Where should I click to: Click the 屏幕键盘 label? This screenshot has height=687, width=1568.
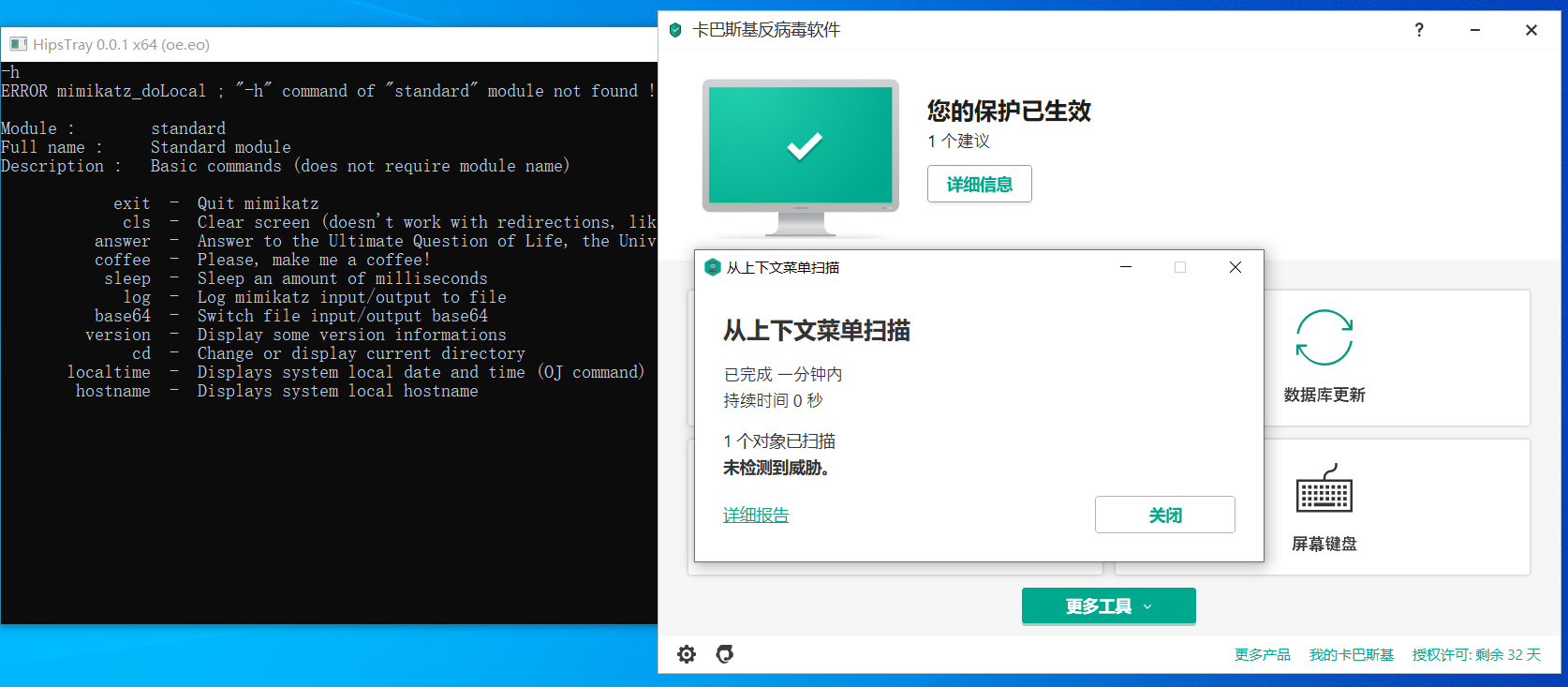[x=1324, y=544]
